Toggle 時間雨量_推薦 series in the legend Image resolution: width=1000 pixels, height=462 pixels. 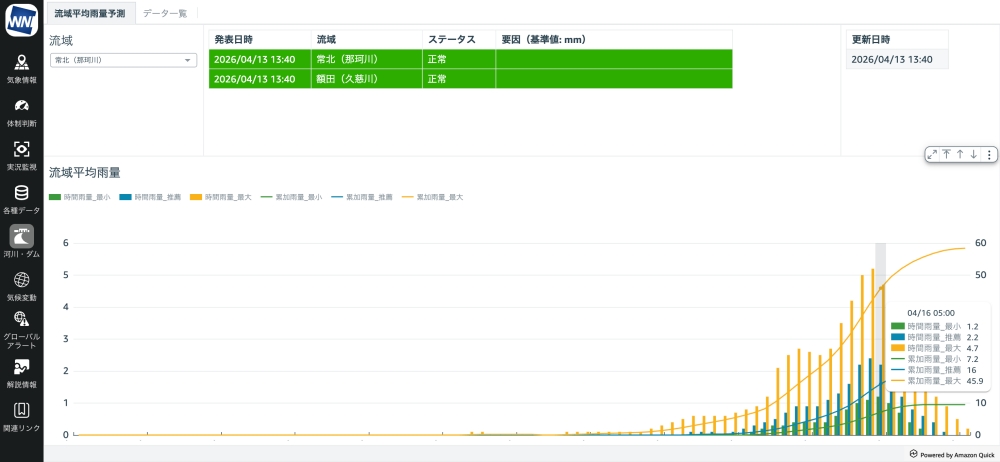click(151, 197)
